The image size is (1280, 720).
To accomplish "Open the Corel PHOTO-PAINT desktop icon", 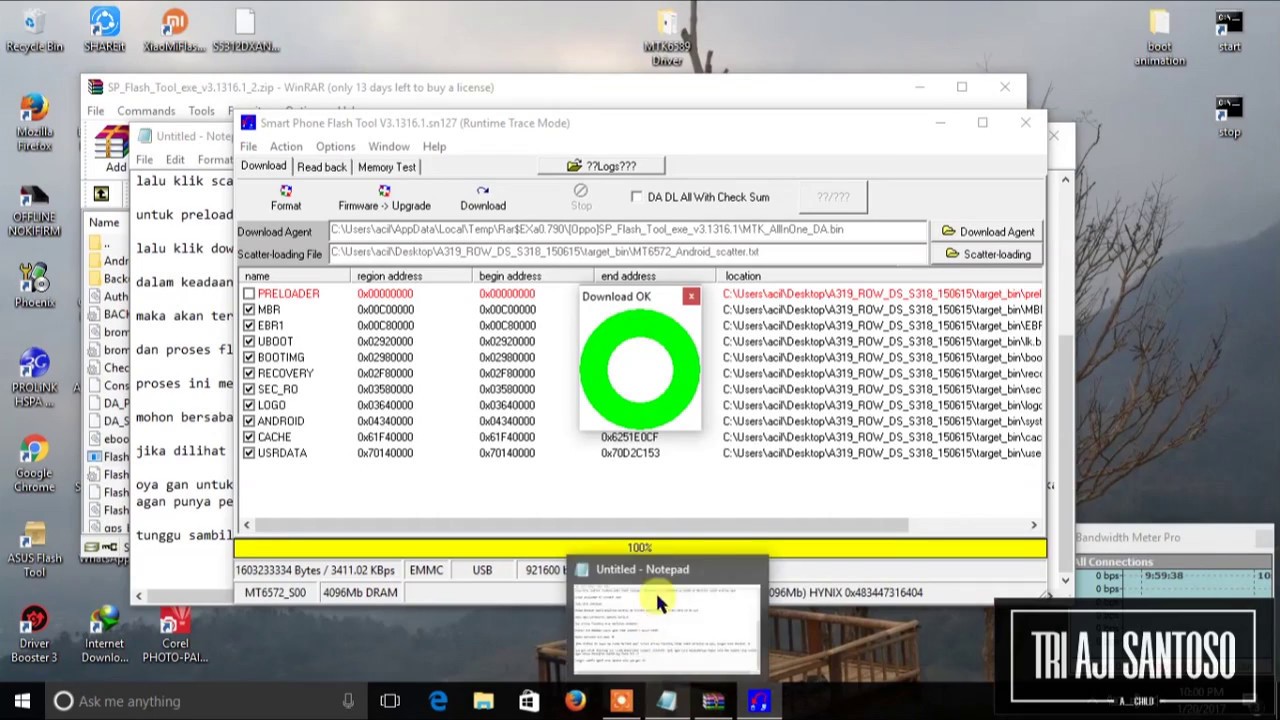I will [174, 634].
